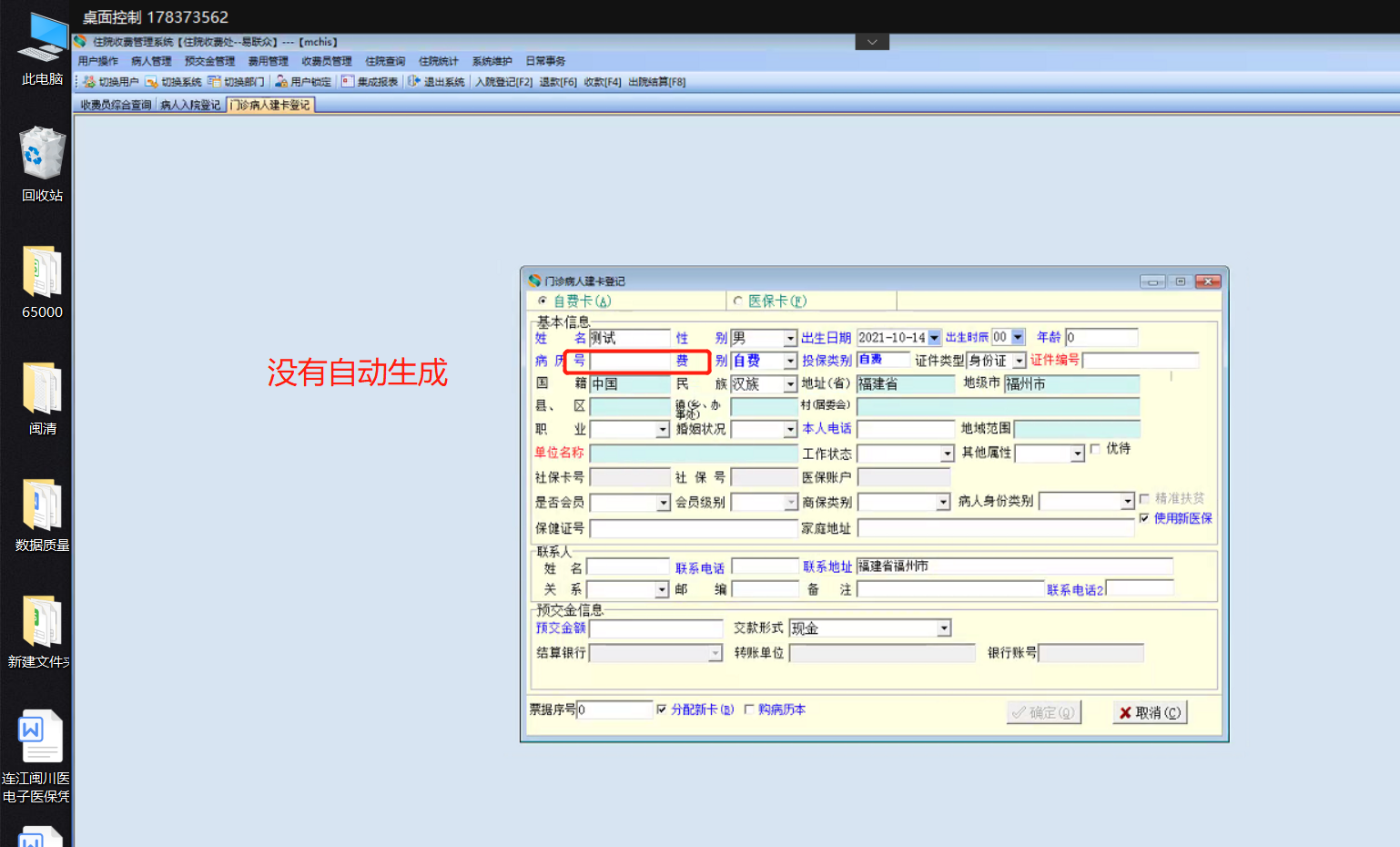The image size is (1400, 847).
Task: Collapse the remote control dropdown chevron at top
Action: [x=872, y=42]
